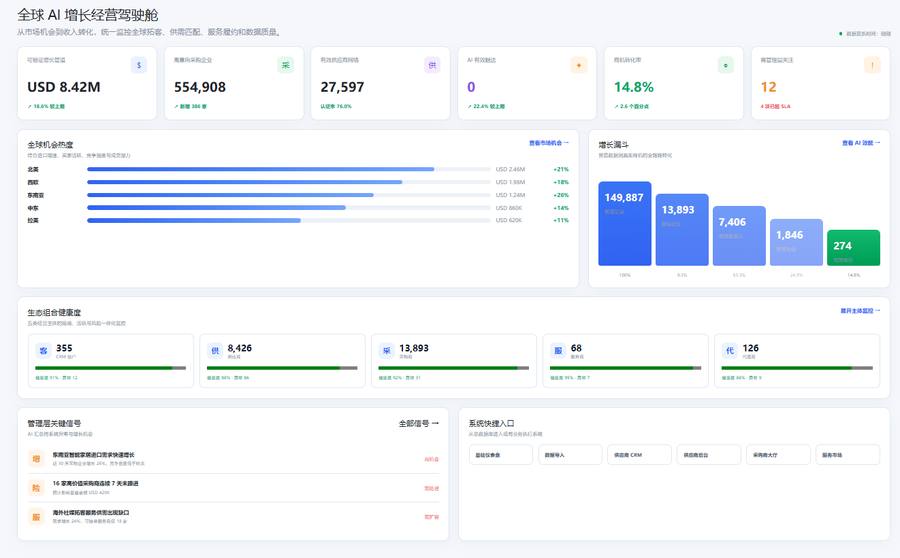The height and width of the screenshot is (558, 900).
Task: Click the 供应商 CRM quick entry button
Action: pyautogui.click(x=639, y=455)
